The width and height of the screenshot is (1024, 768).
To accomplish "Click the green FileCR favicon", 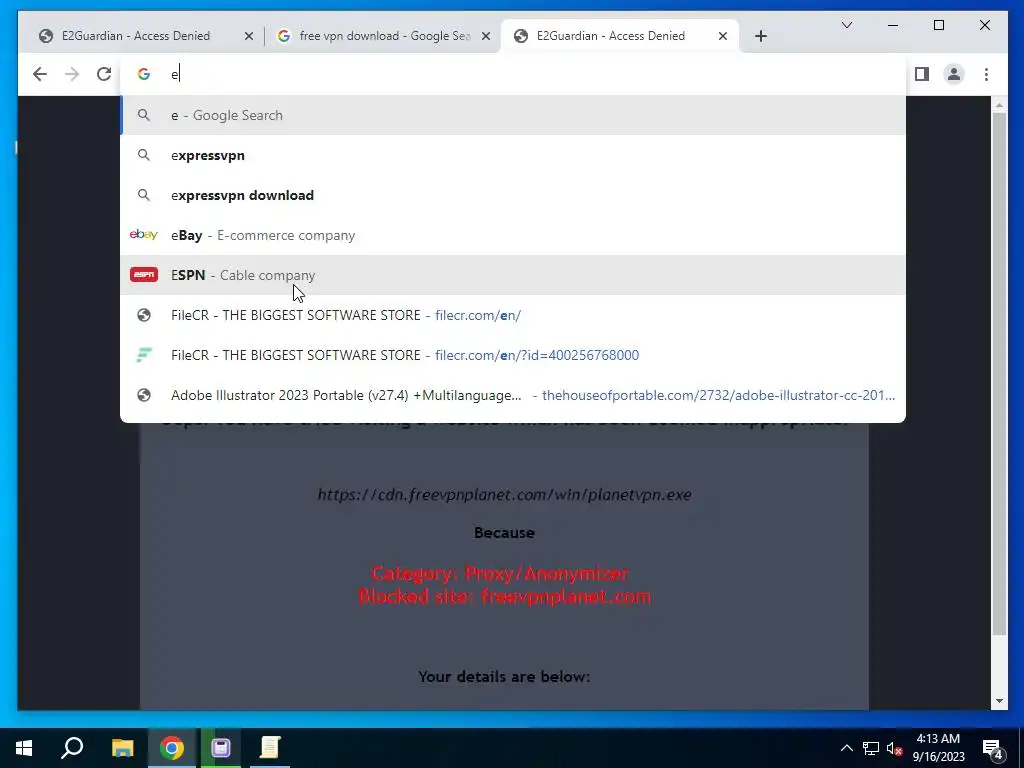I will [x=144, y=355].
